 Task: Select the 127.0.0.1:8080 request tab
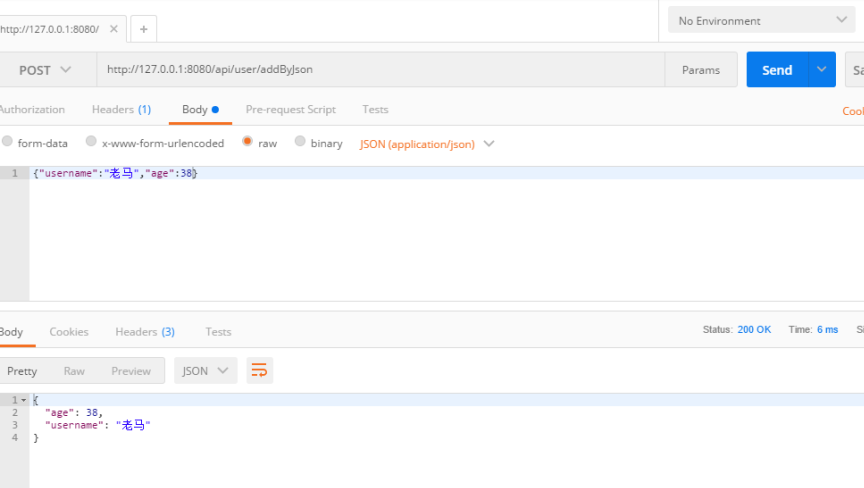click(50, 29)
